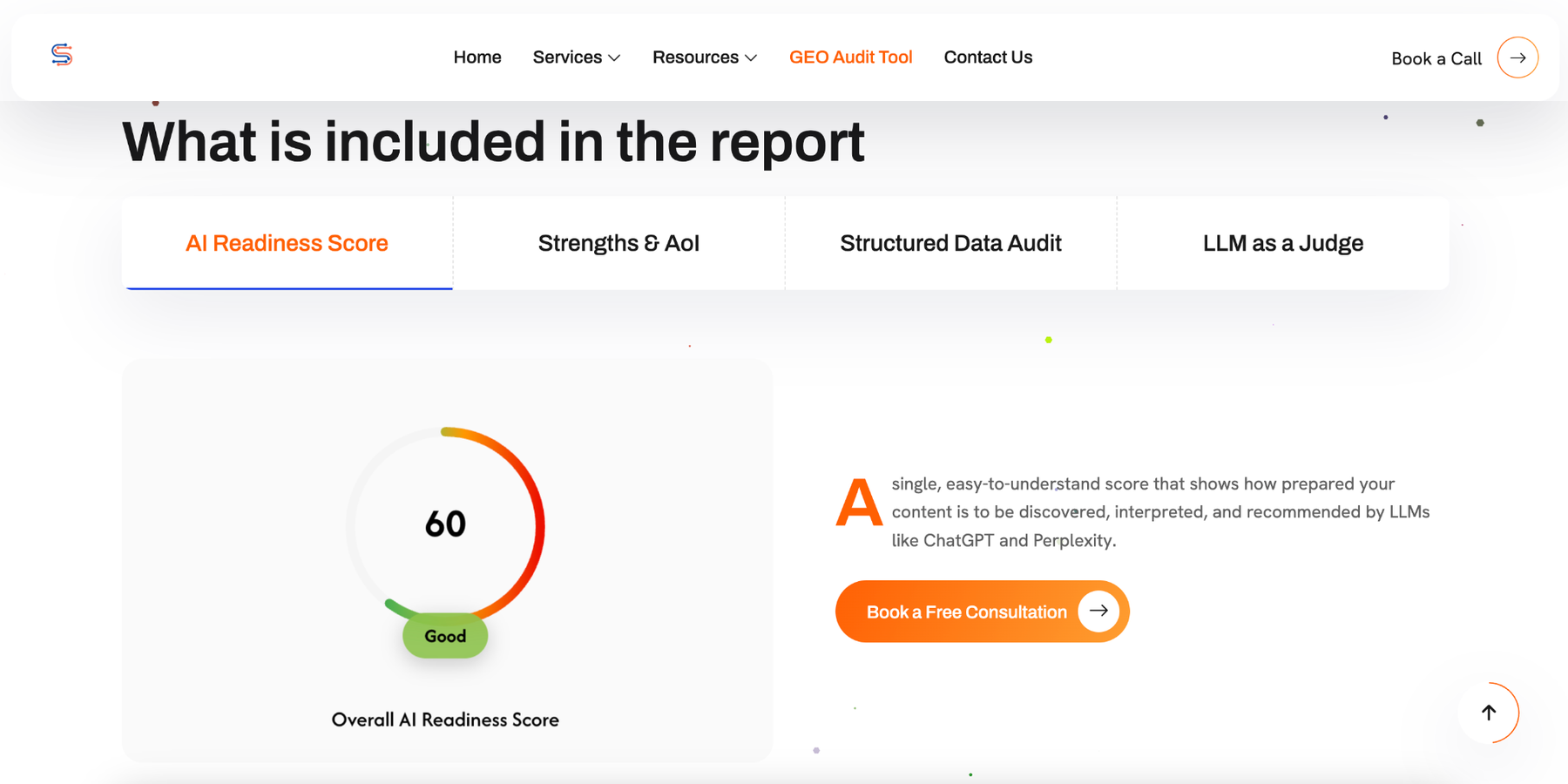Screen dimensions: 1568x784
Task: Click the Good status badge under the gauge
Action: pos(445,636)
